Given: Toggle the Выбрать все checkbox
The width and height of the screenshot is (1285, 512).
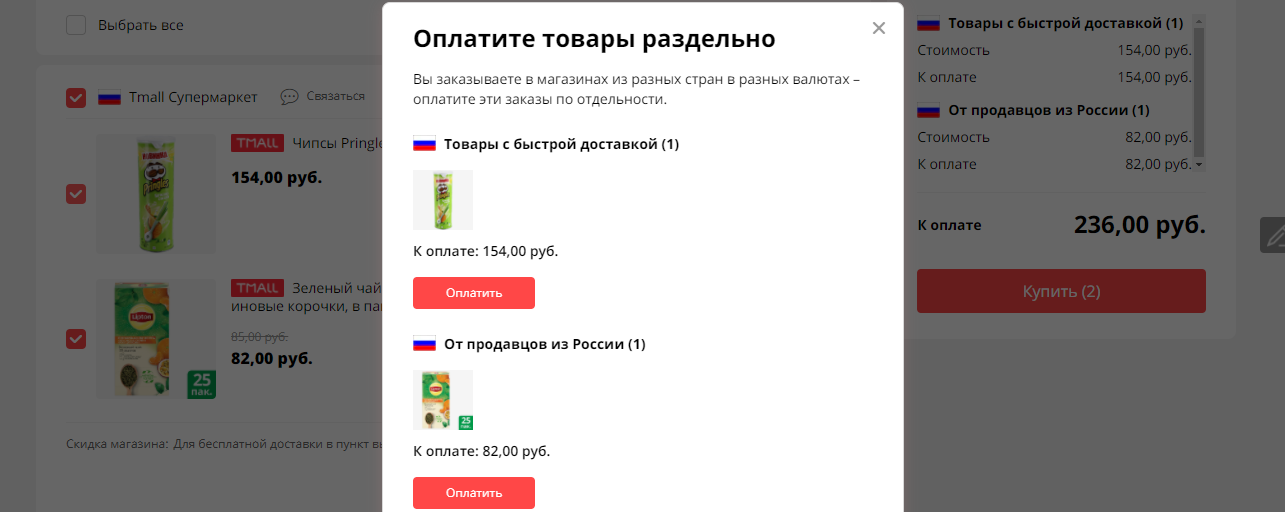Looking at the screenshot, I should pos(76,25).
